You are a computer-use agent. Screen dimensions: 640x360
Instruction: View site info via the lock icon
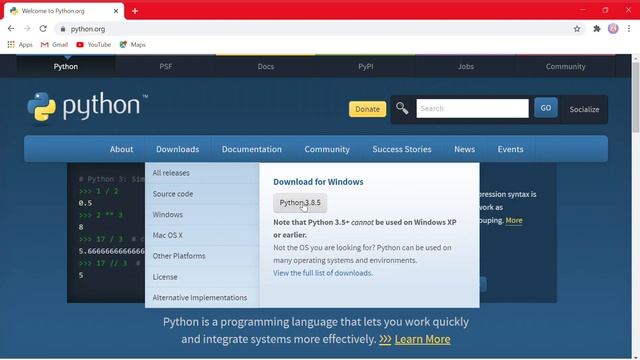coord(62,29)
